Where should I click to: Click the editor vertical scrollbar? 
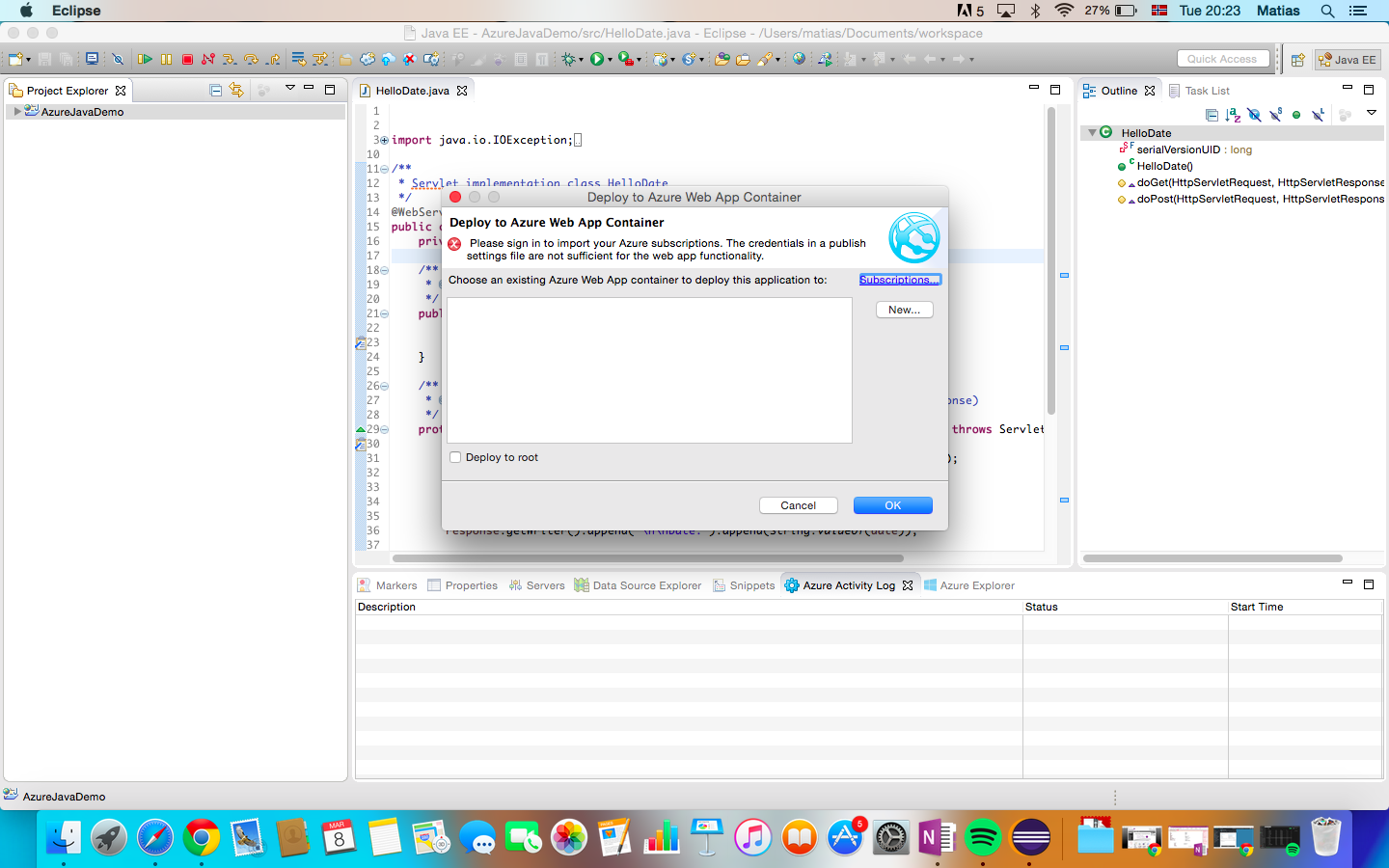click(1051, 260)
